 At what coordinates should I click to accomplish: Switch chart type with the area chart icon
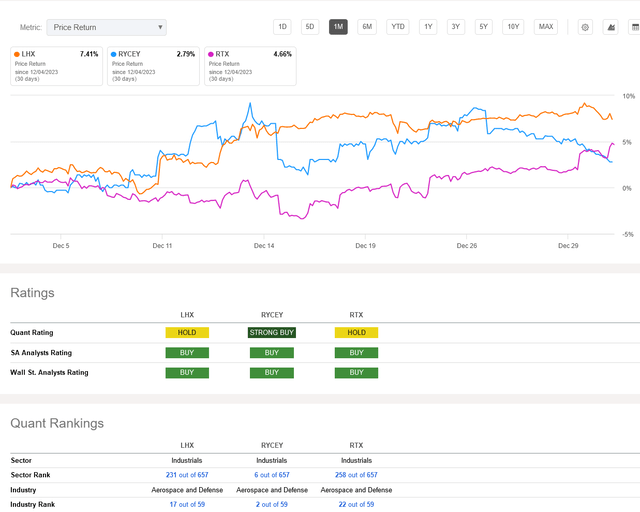click(x=611, y=27)
